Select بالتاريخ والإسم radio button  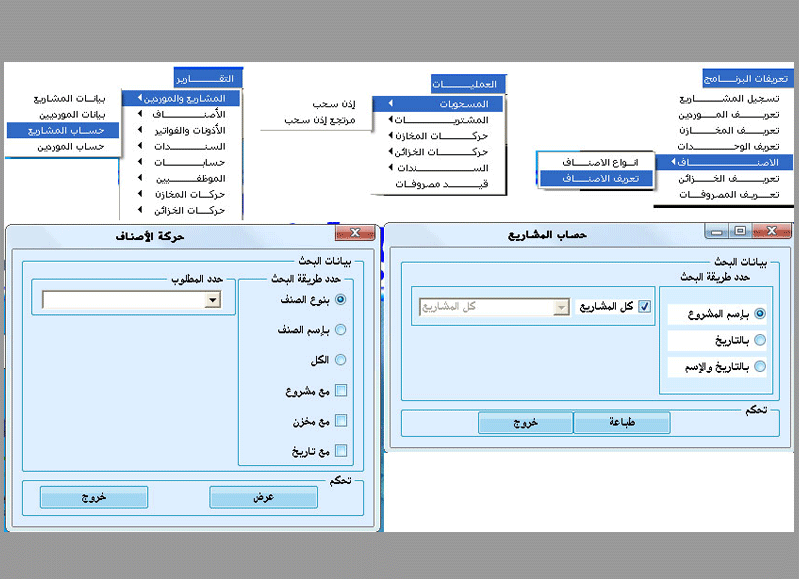tap(760, 366)
